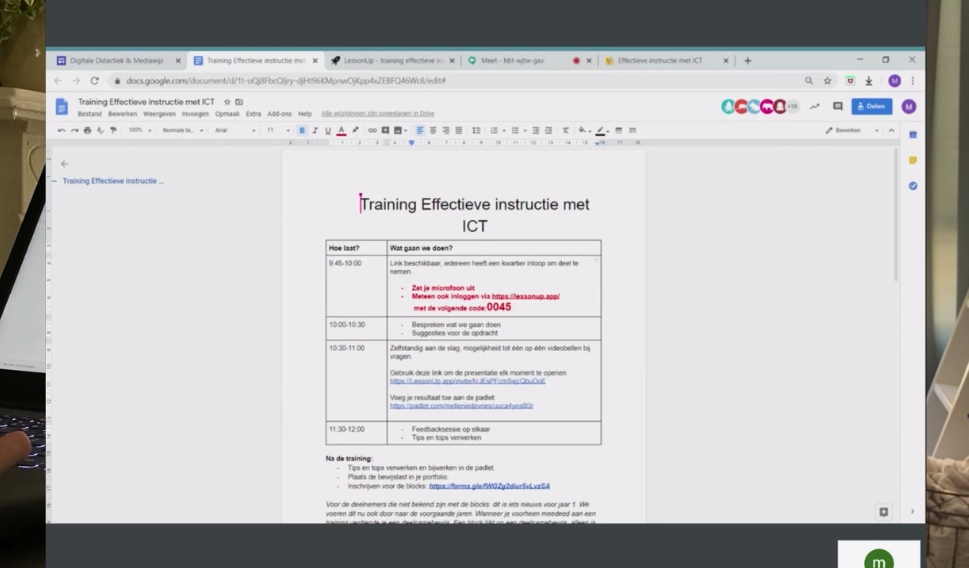The height and width of the screenshot is (568, 969).
Task: Decrease indent
Action: click(535, 130)
